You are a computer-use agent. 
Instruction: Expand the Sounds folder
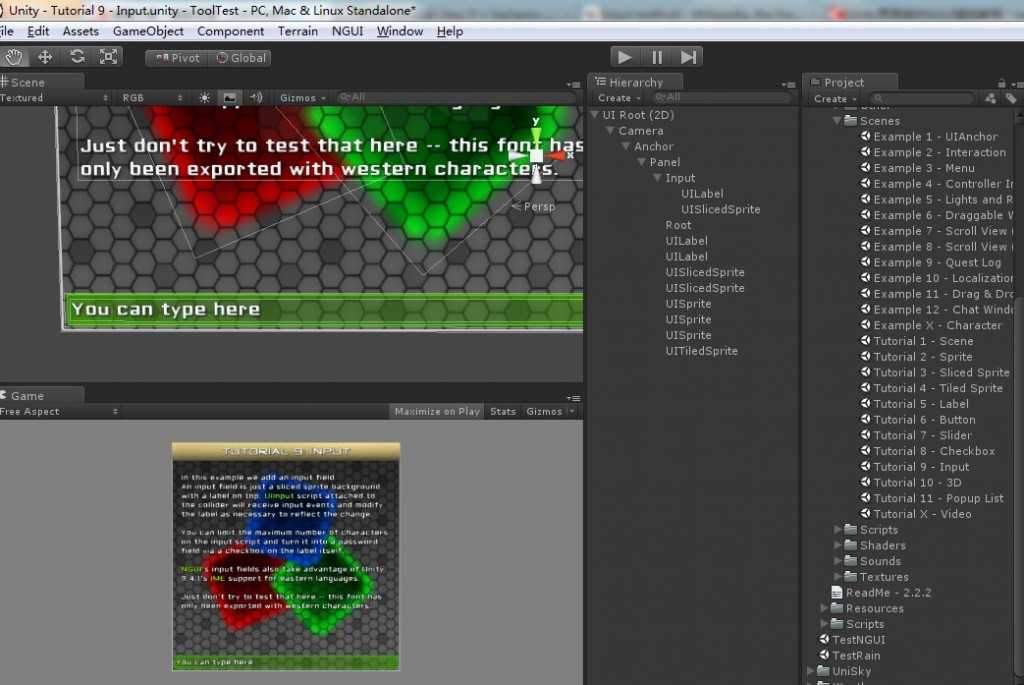[x=838, y=561]
